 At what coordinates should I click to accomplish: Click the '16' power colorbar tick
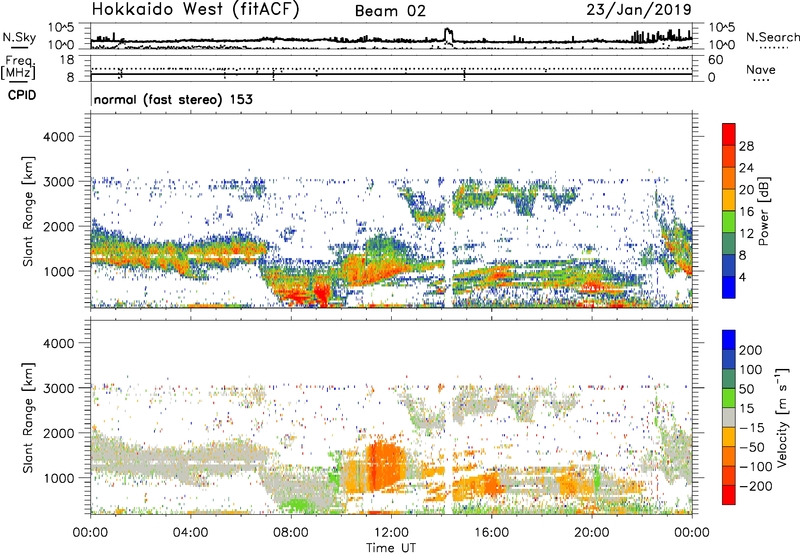(746, 212)
